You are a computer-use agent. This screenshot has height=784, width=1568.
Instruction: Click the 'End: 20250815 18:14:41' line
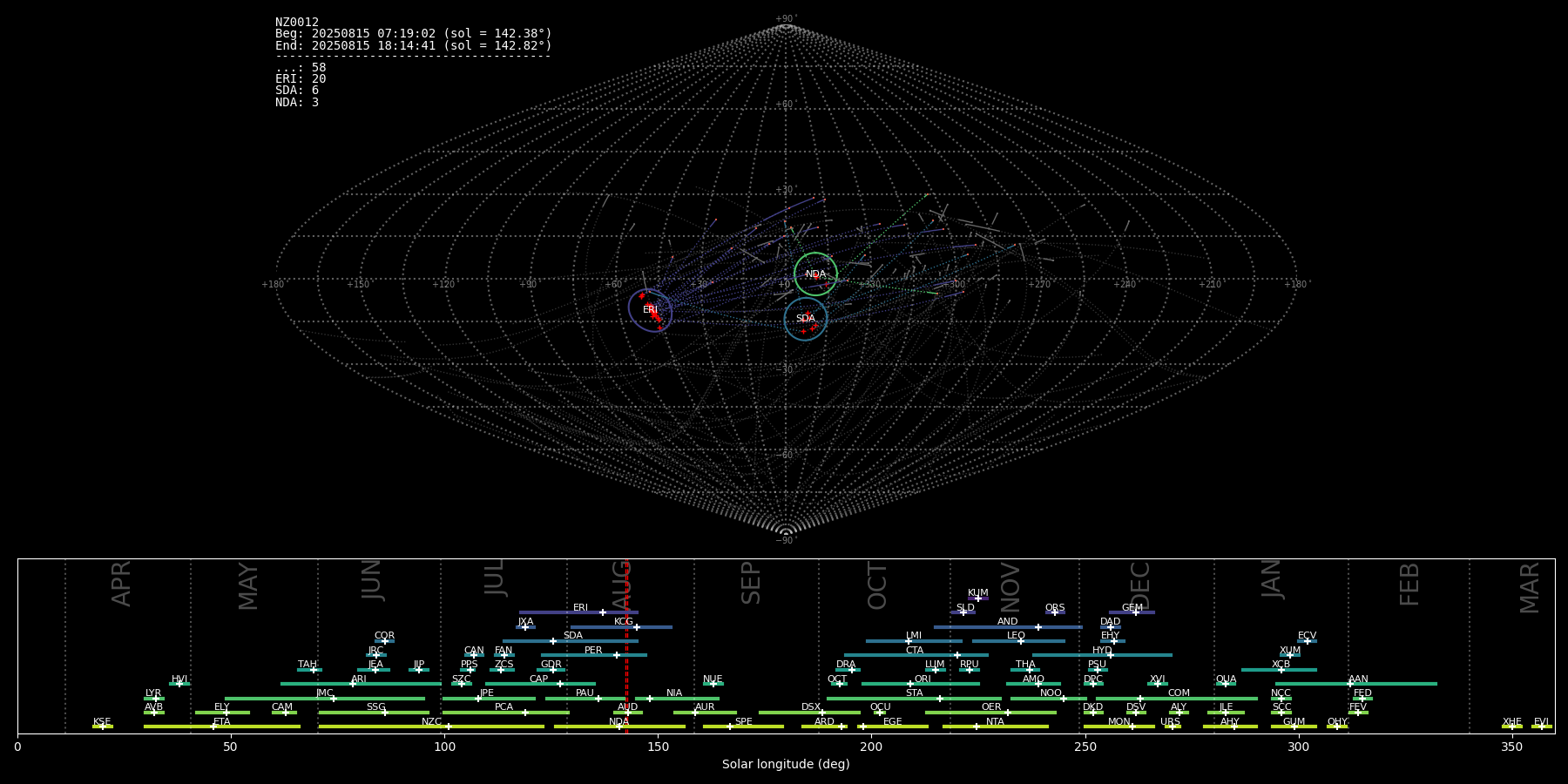[413, 45]
